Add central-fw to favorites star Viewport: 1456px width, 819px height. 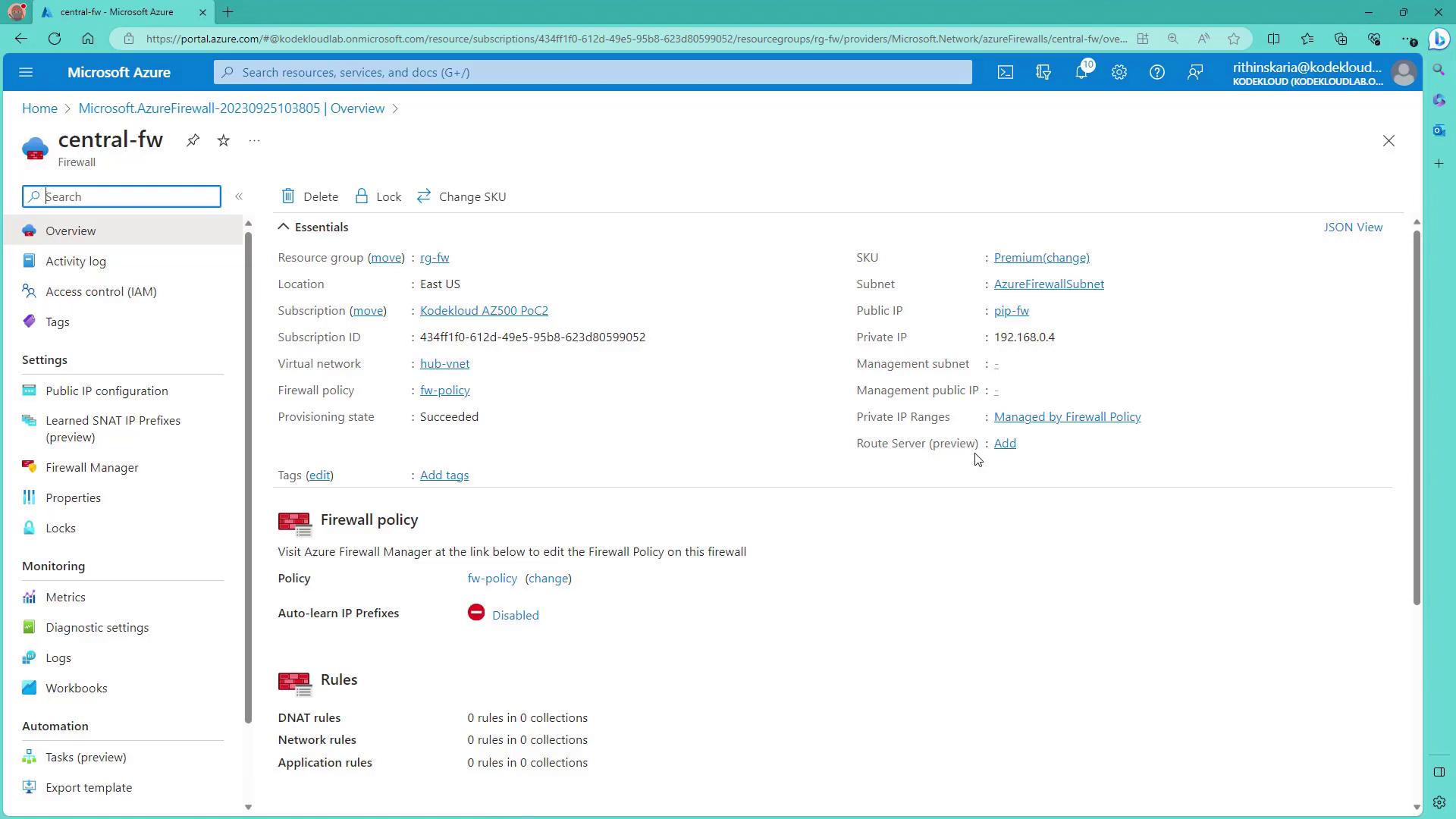click(x=223, y=140)
